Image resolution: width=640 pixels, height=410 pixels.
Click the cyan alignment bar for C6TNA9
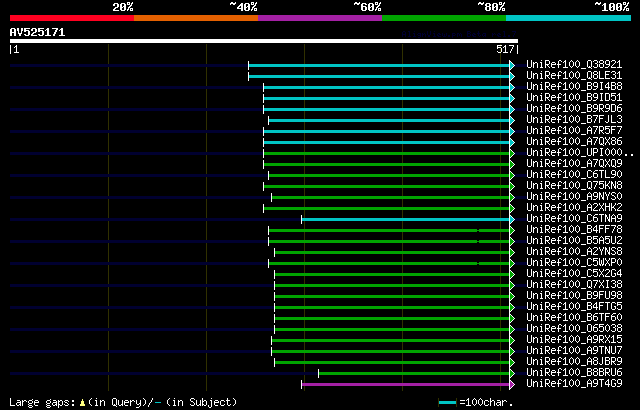point(406,219)
